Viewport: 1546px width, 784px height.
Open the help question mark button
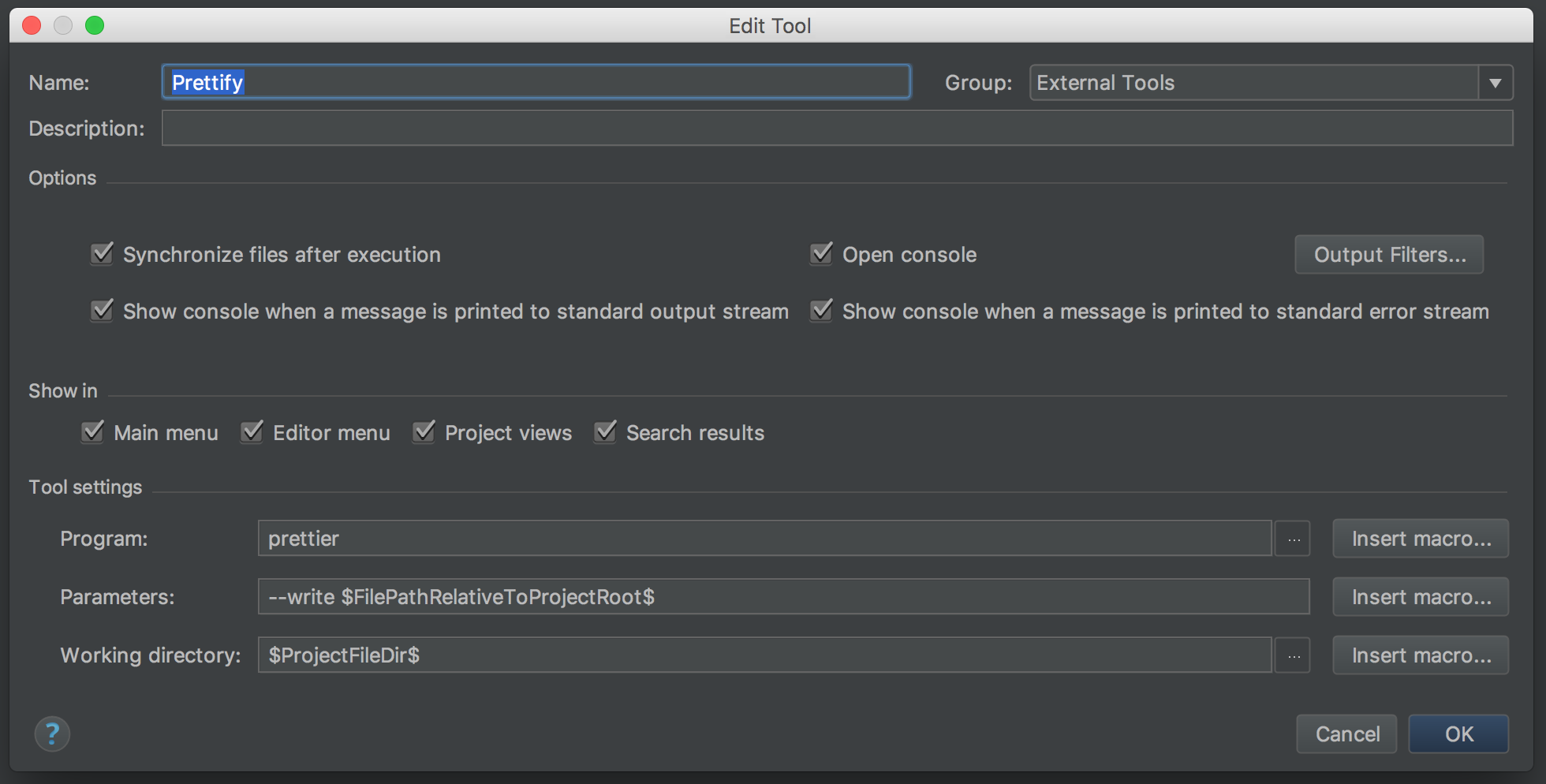coord(52,734)
